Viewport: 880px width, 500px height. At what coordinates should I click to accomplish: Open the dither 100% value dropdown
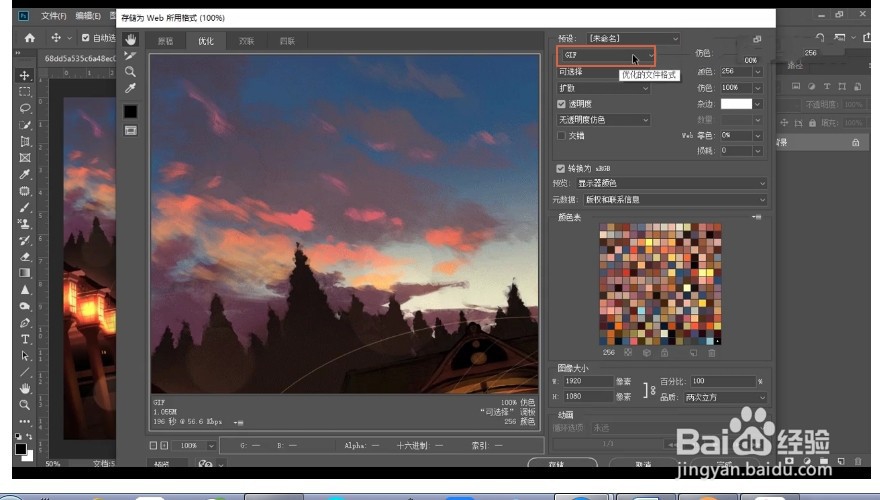758,88
